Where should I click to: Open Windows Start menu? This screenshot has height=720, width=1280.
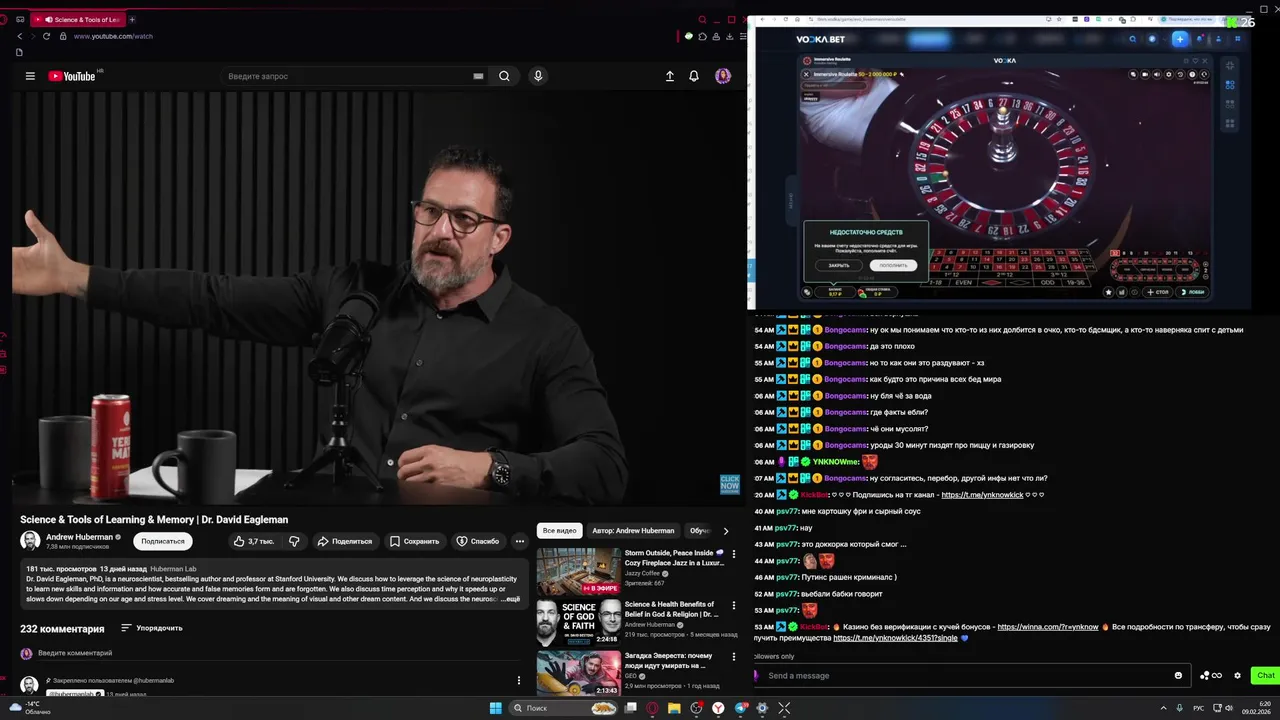(x=495, y=708)
